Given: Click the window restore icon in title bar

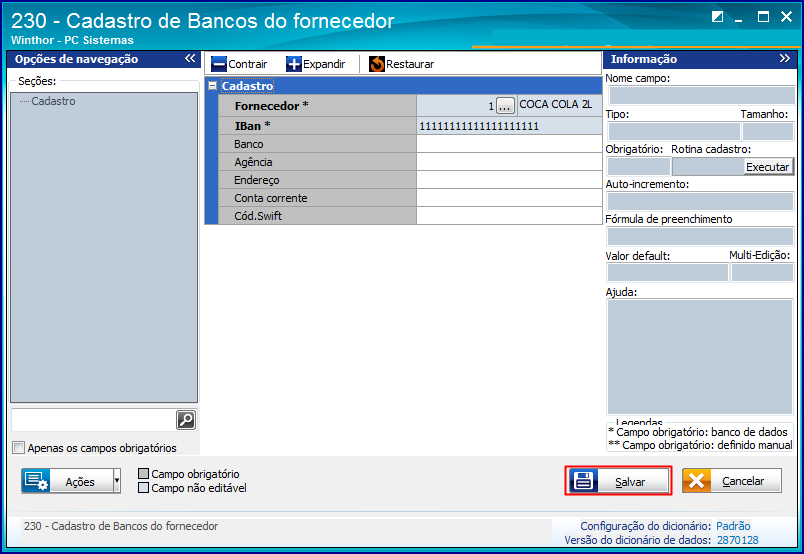Looking at the screenshot, I should 717,17.
